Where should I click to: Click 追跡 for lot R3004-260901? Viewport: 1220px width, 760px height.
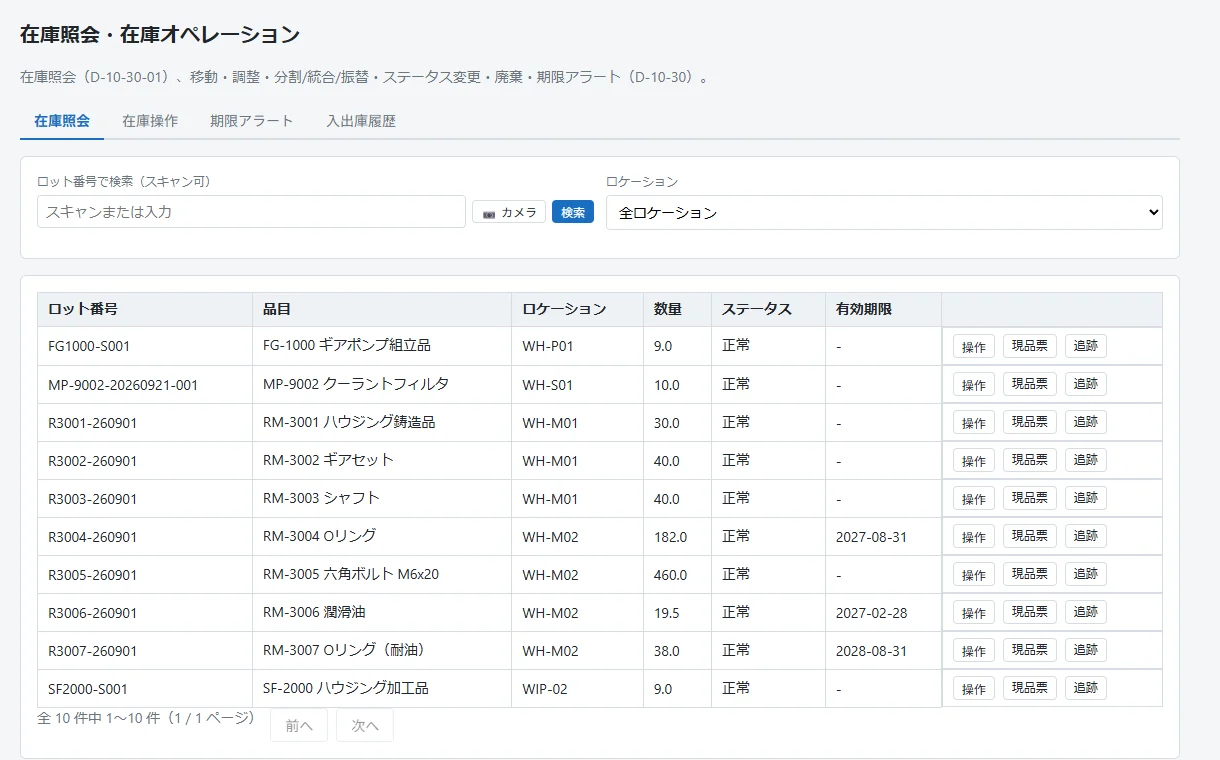click(x=1086, y=537)
